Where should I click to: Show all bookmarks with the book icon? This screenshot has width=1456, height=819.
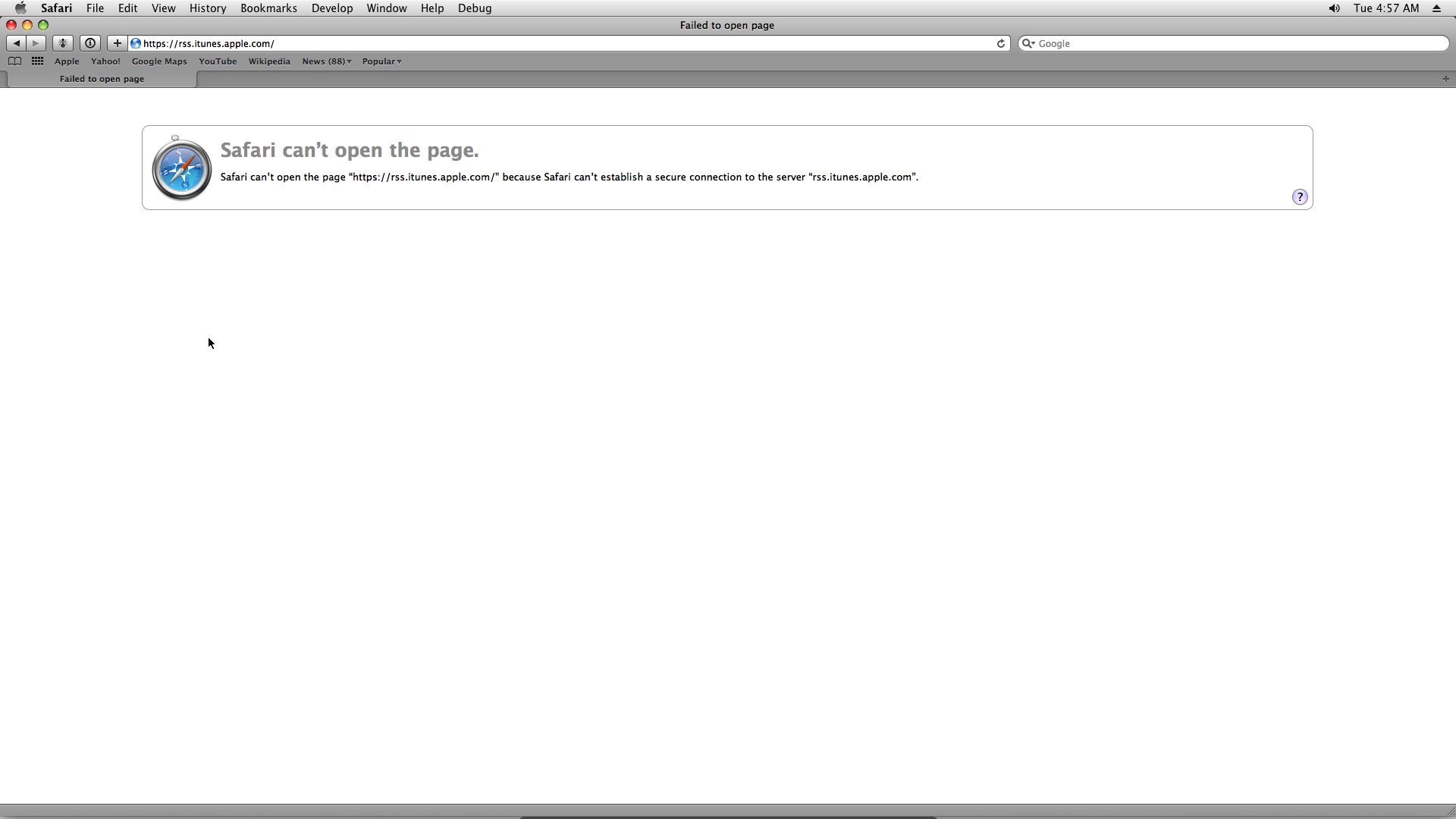click(x=14, y=61)
